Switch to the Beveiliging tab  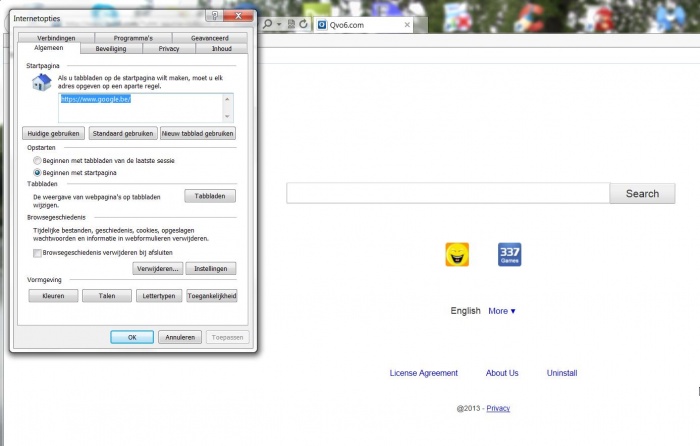point(111,49)
